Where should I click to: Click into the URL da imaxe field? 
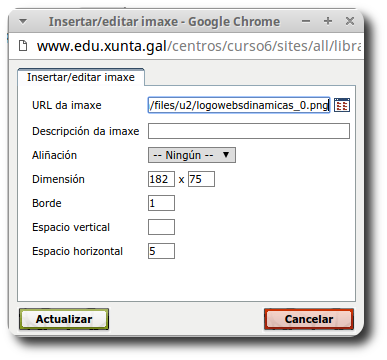[x=239, y=105]
